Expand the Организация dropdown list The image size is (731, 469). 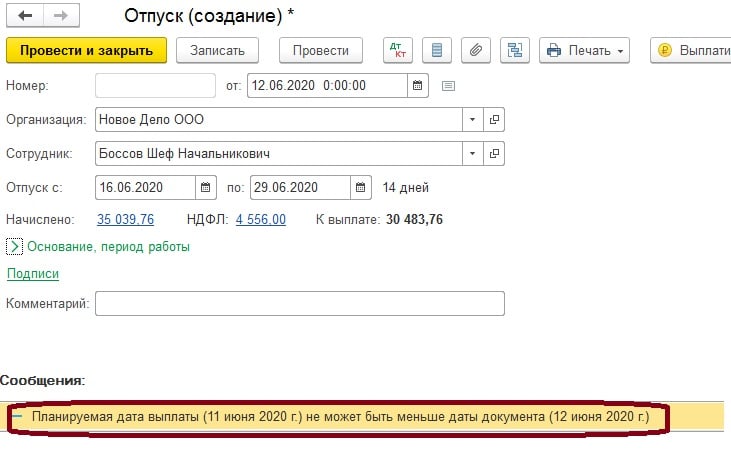point(471,120)
